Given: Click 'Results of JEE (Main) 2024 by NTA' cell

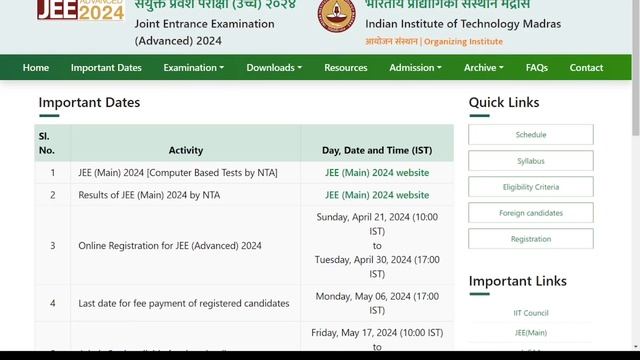Looking at the screenshot, I should (x=186, y=195).
